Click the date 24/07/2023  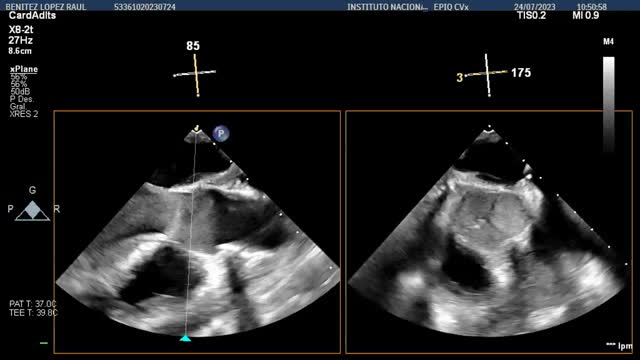[x=534, y=7]
